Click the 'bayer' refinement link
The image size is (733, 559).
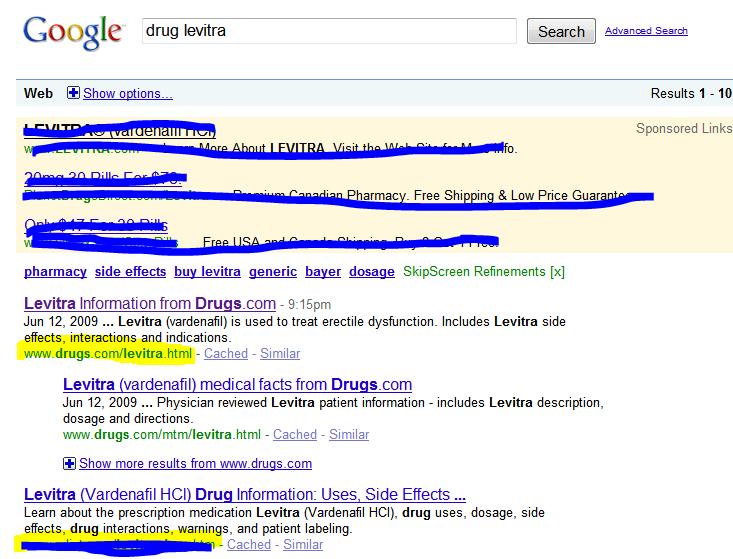click(x=323, y=272)
